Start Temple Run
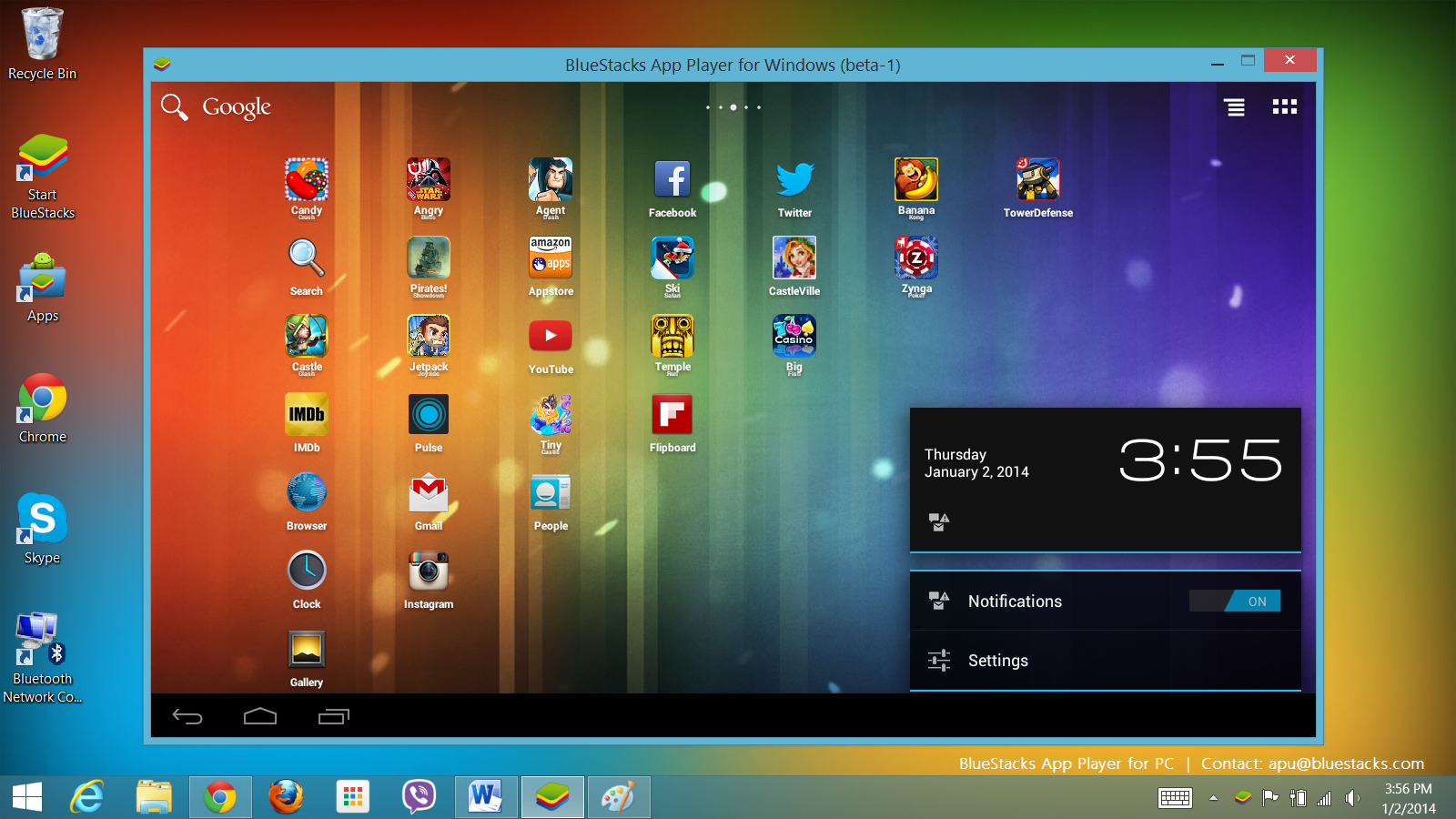 [x=672, y=335]
